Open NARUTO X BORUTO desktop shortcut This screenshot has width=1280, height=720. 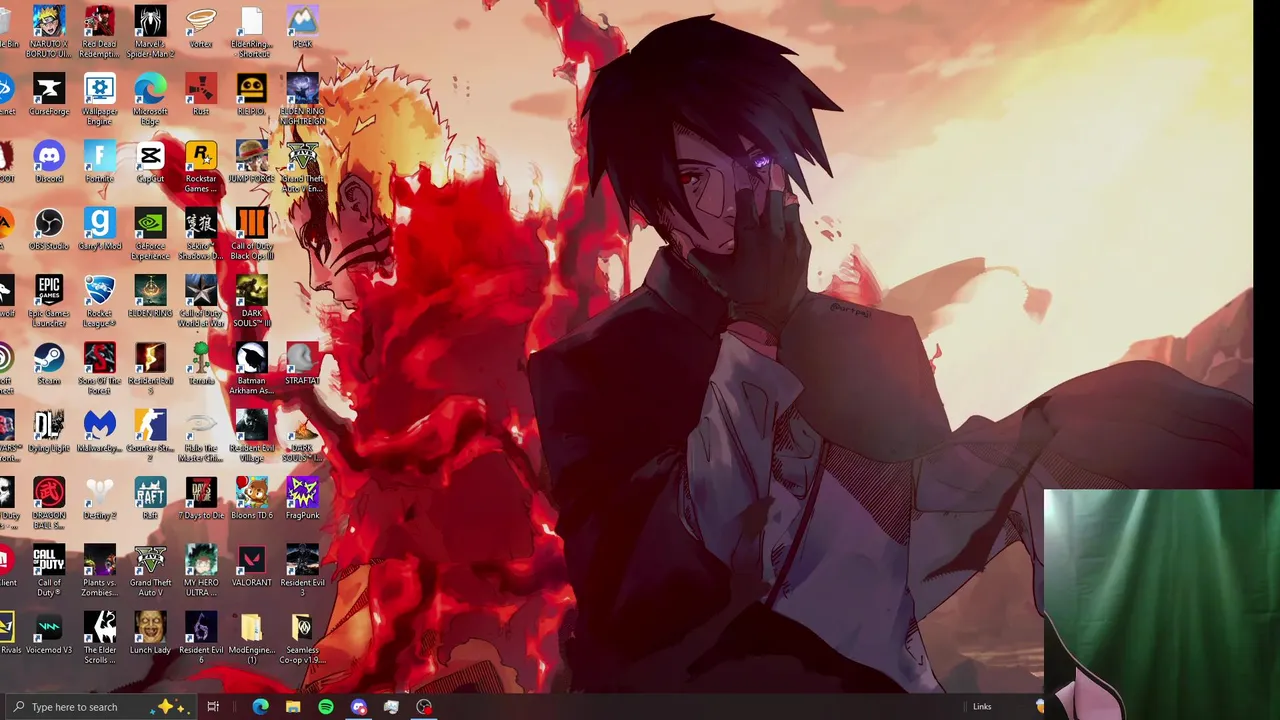(x=48, y=31)
